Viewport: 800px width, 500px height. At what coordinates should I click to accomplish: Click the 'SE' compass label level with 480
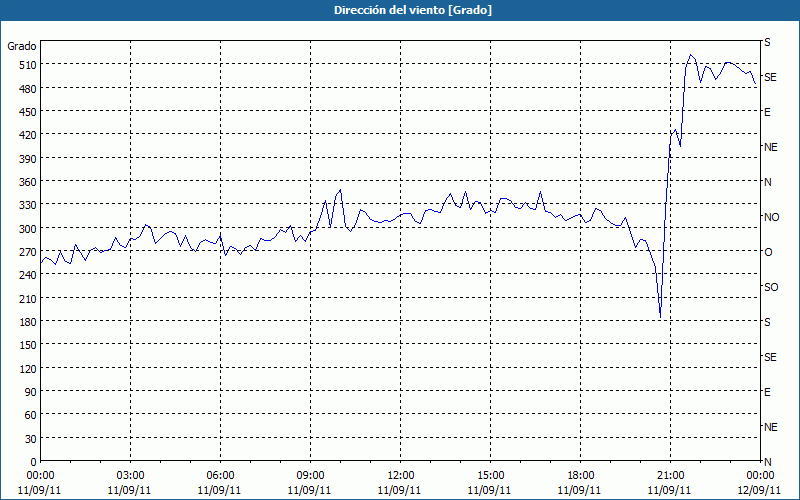click(x=770, y=77)
